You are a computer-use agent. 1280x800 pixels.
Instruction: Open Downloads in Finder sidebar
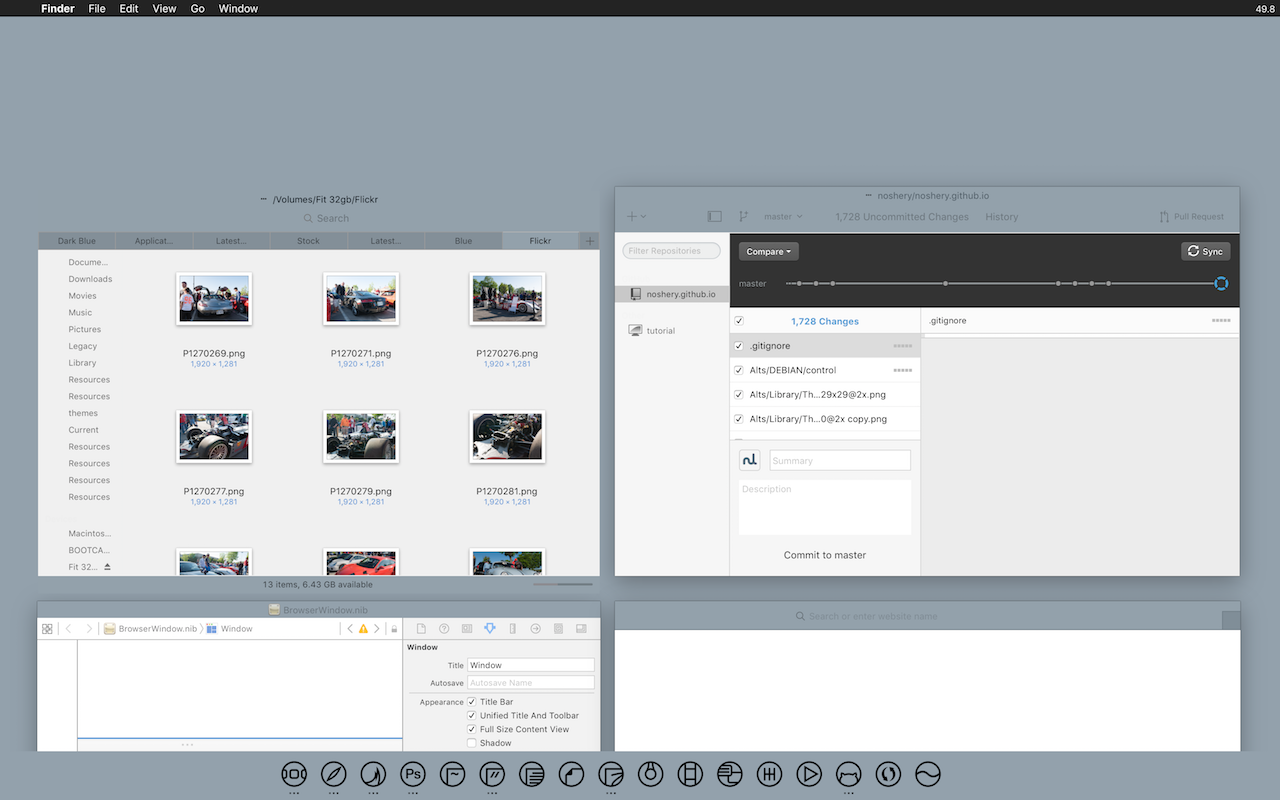coord(90,279)
